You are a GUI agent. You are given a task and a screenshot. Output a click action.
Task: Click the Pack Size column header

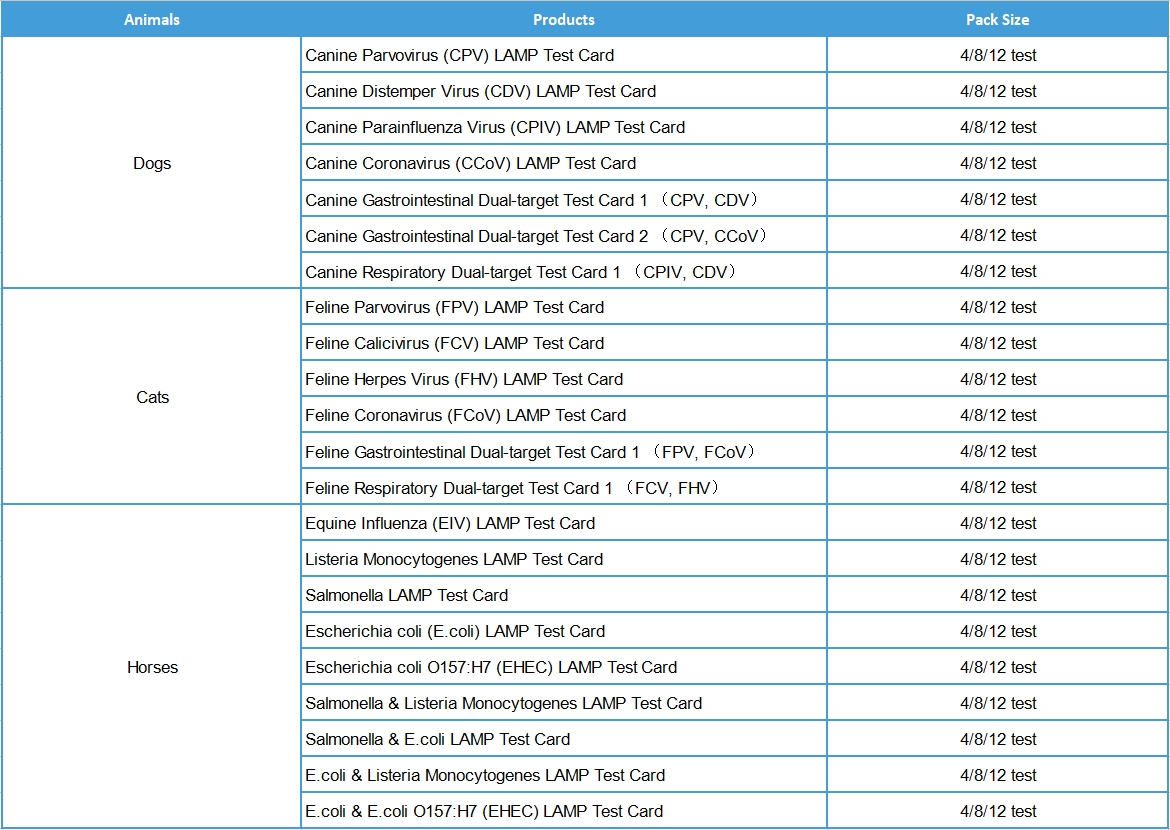point(997,20)
